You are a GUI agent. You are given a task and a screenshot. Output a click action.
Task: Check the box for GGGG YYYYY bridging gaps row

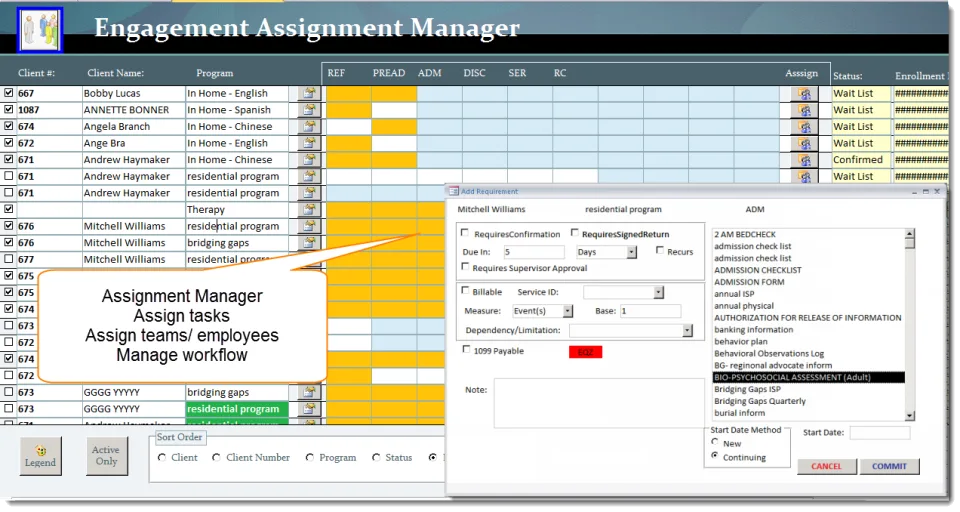(x=9, y=391)
